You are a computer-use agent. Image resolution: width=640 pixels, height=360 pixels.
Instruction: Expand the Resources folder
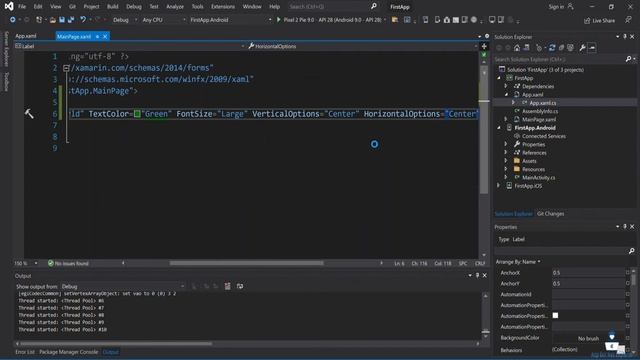point(506,169)
